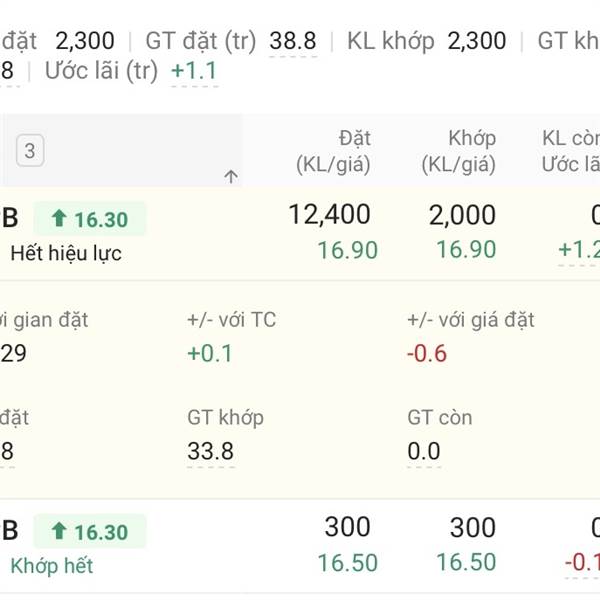Select the KL còn column header
The image size is (600, 600).
571,151
